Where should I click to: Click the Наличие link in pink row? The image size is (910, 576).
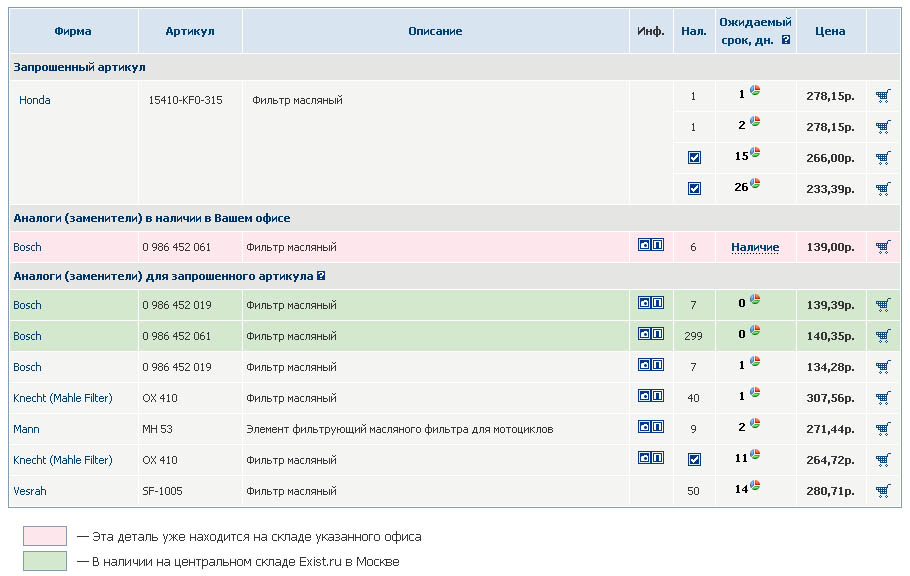[x=755, y=247]
